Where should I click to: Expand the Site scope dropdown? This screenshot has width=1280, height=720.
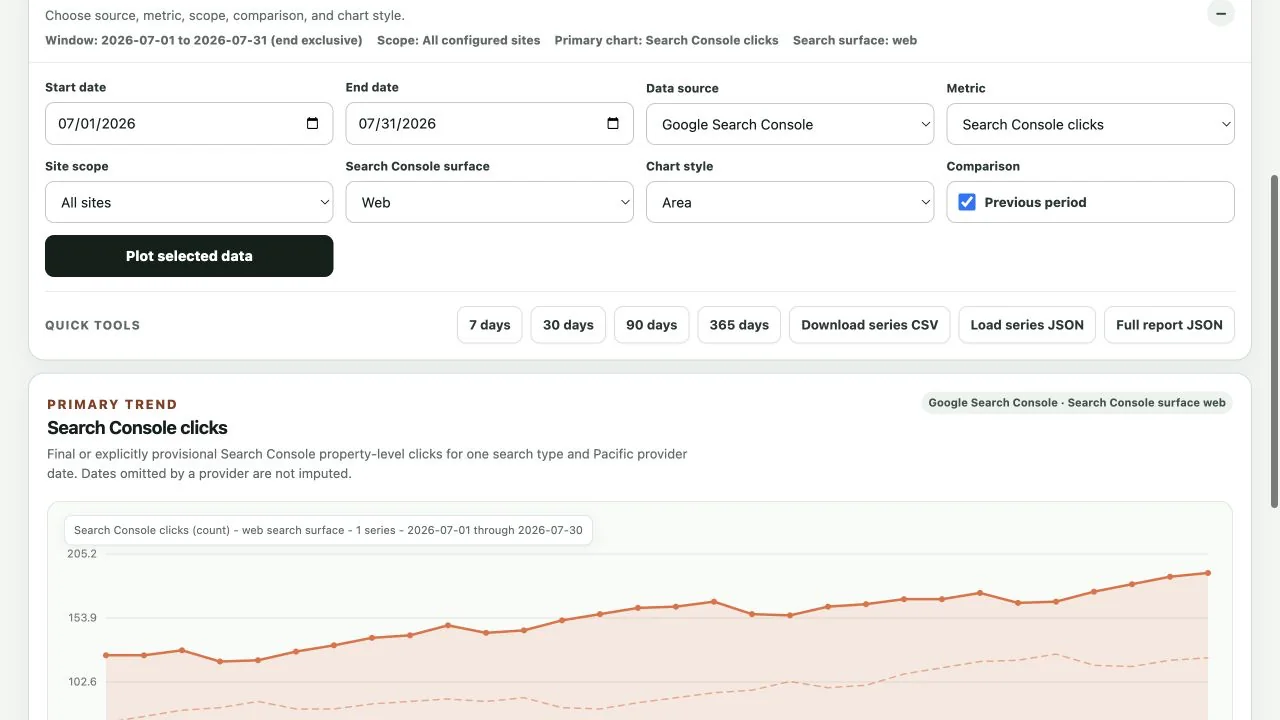click(x=189, y=202)
